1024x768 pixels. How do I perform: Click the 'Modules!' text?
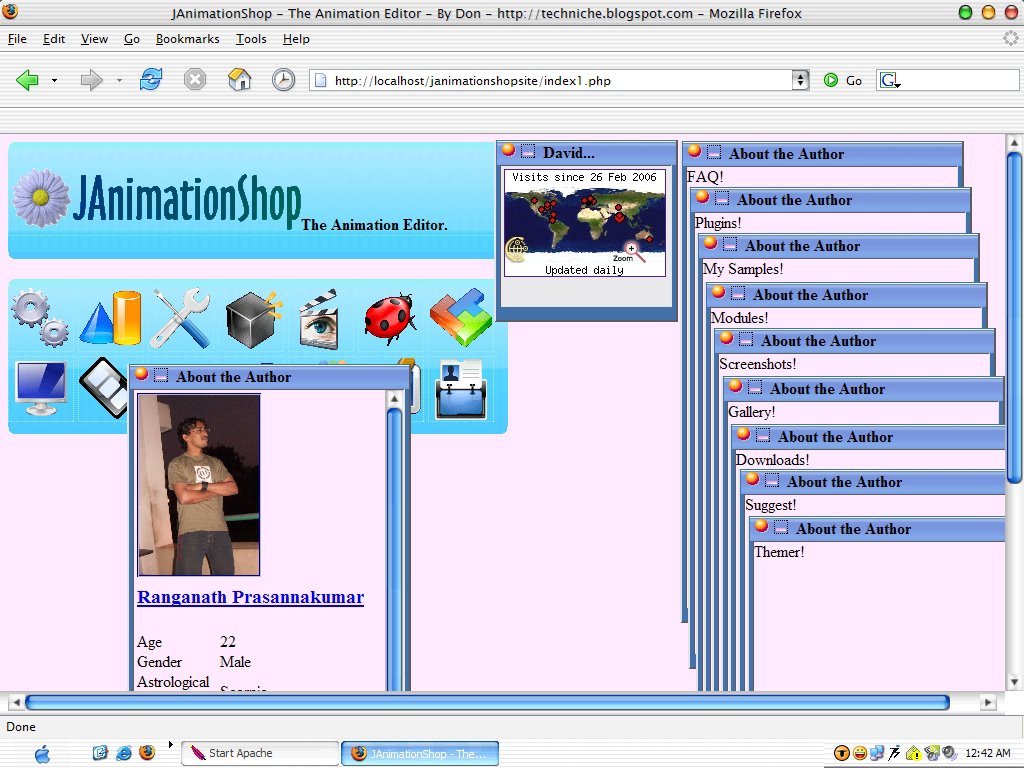click(x=739, y=318)
